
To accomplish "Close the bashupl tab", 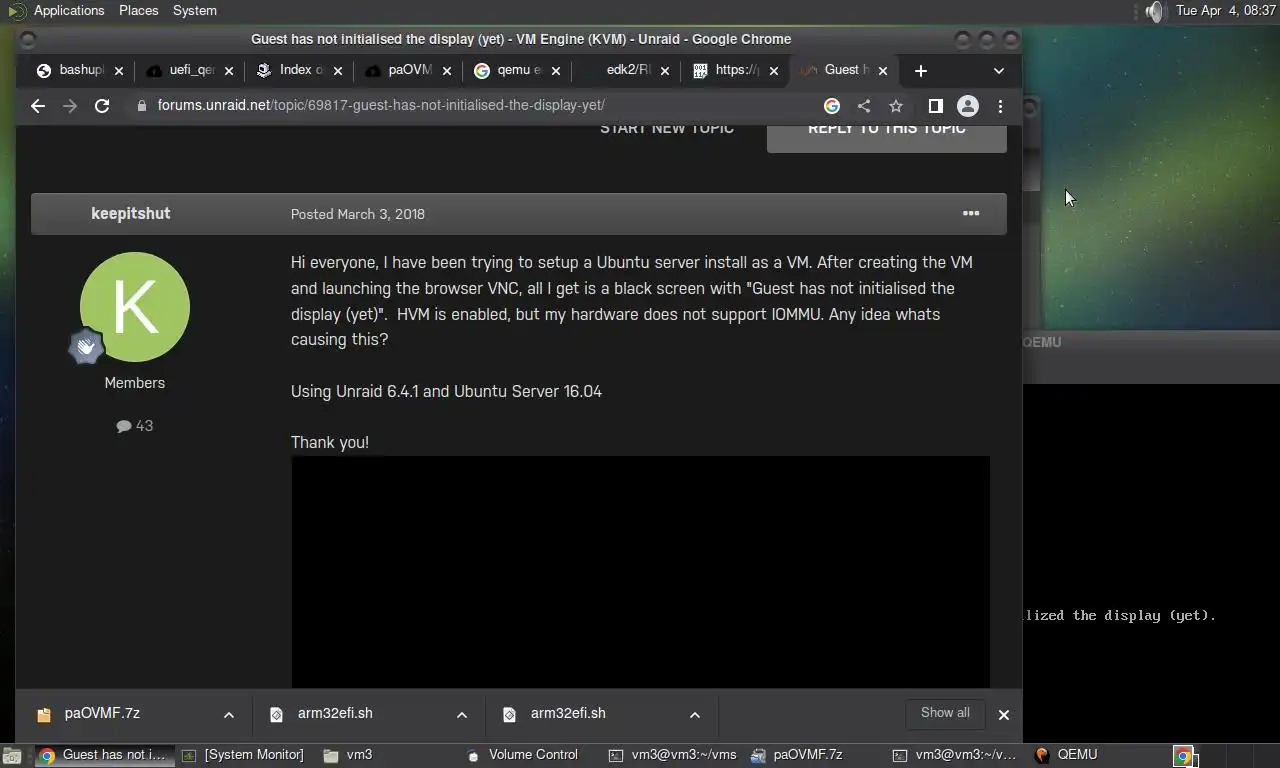I will [x=119, y=71].
